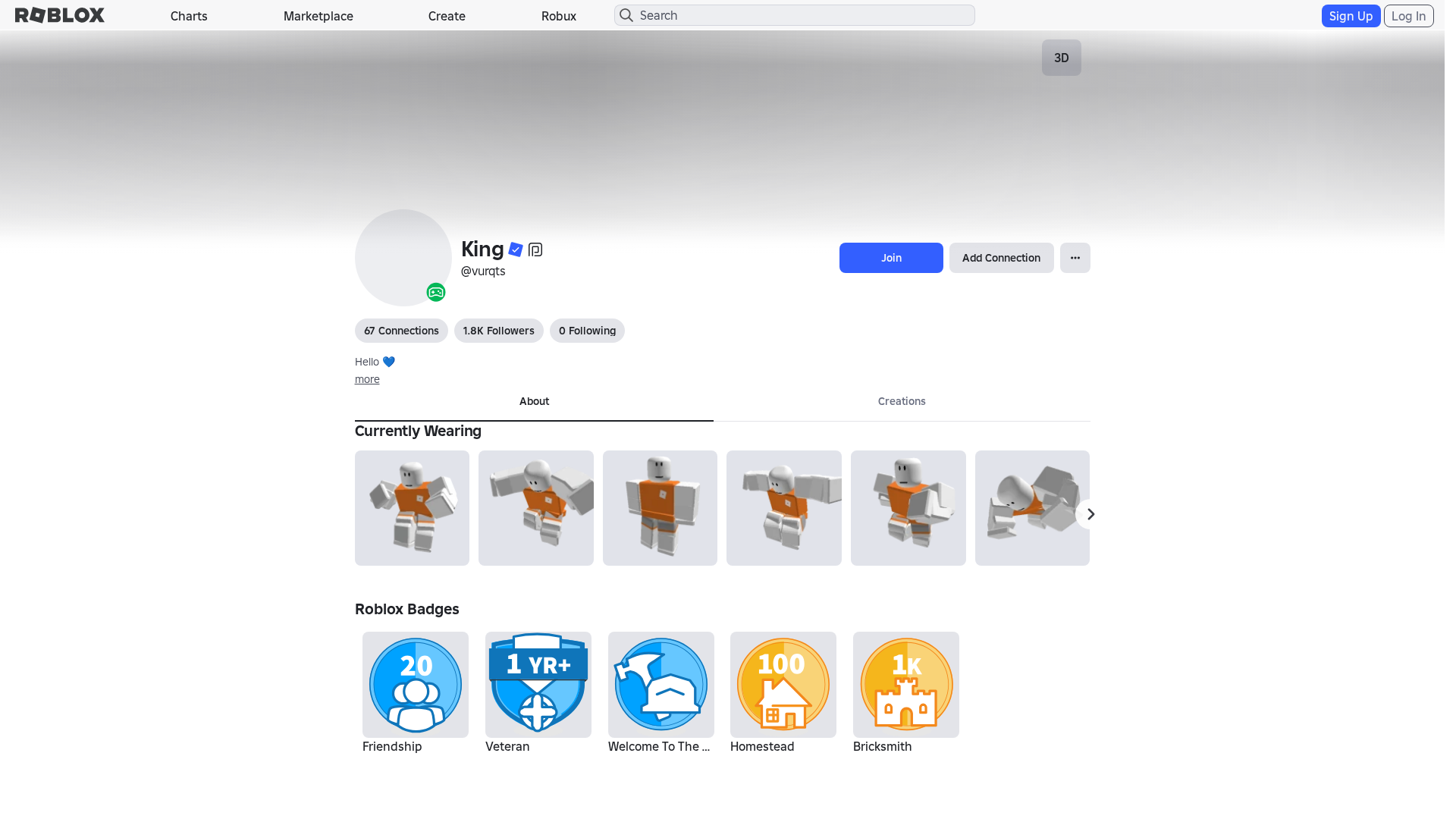Click the green in-game status icon on avatar
This screenshot has width=1456, height=819.
point(436,292)
